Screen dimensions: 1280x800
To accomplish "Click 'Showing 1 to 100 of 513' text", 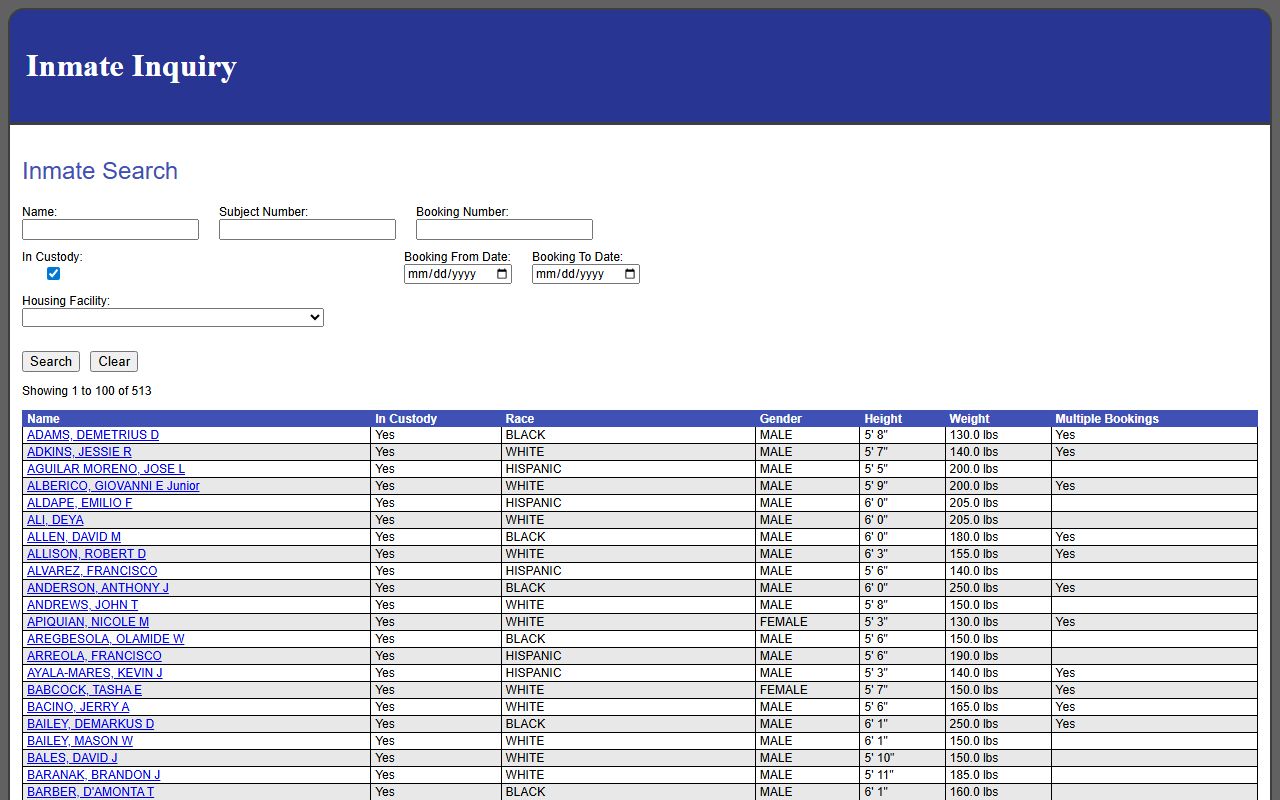I will pos(87,391).
